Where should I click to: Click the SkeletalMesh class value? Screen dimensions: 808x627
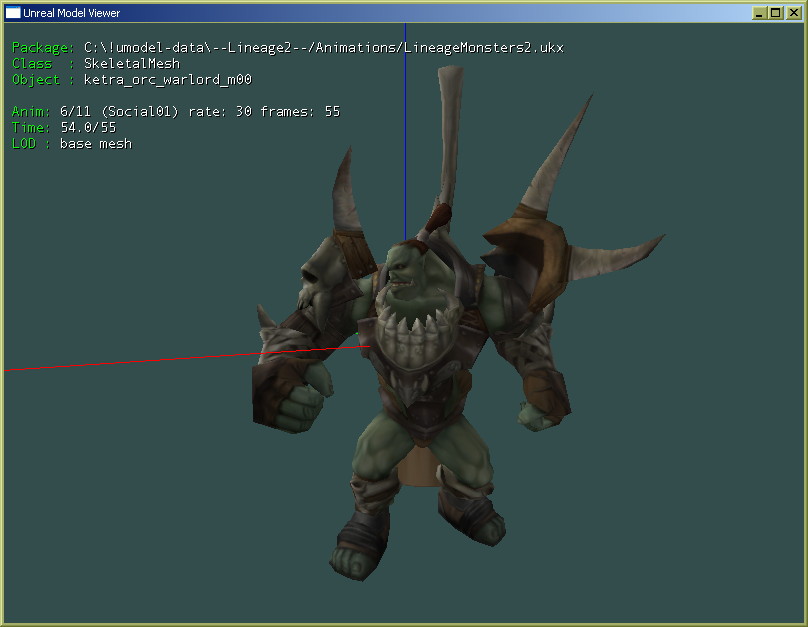point(132,63)
